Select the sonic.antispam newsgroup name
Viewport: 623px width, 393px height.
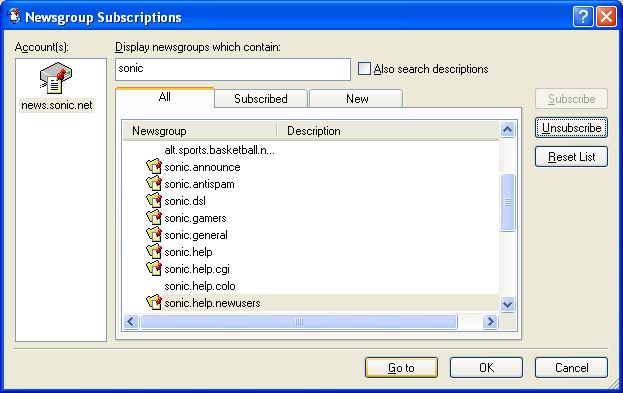point(199,184)
